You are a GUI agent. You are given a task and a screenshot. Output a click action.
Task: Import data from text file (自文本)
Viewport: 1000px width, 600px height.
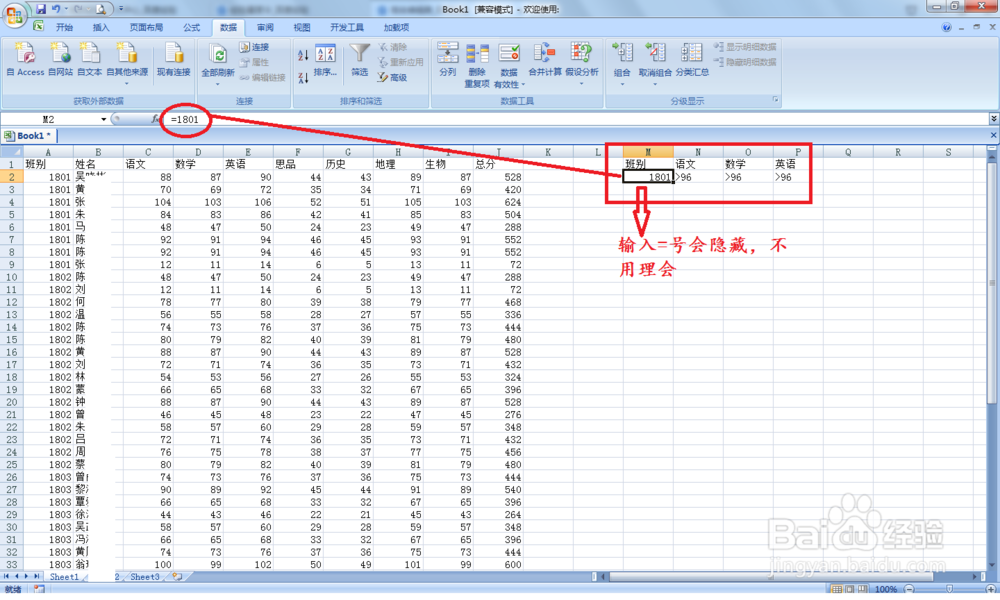click(x=89, y=60)
